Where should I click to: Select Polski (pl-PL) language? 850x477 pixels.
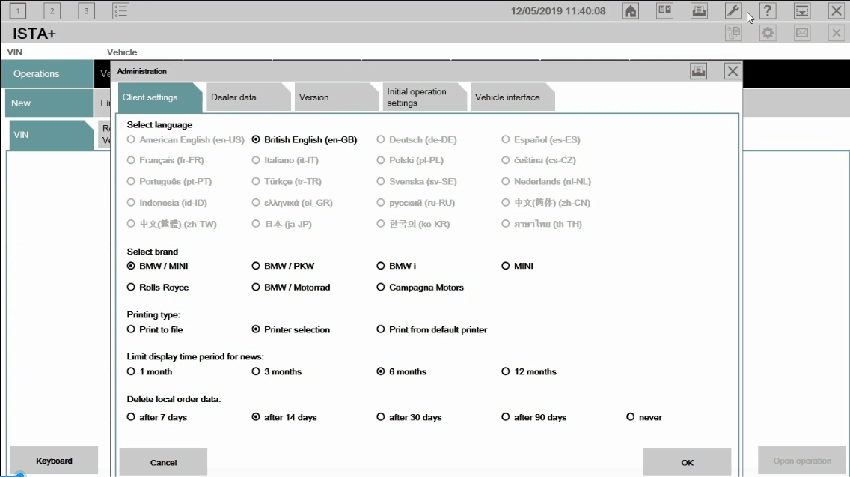[x=410, y=160]
